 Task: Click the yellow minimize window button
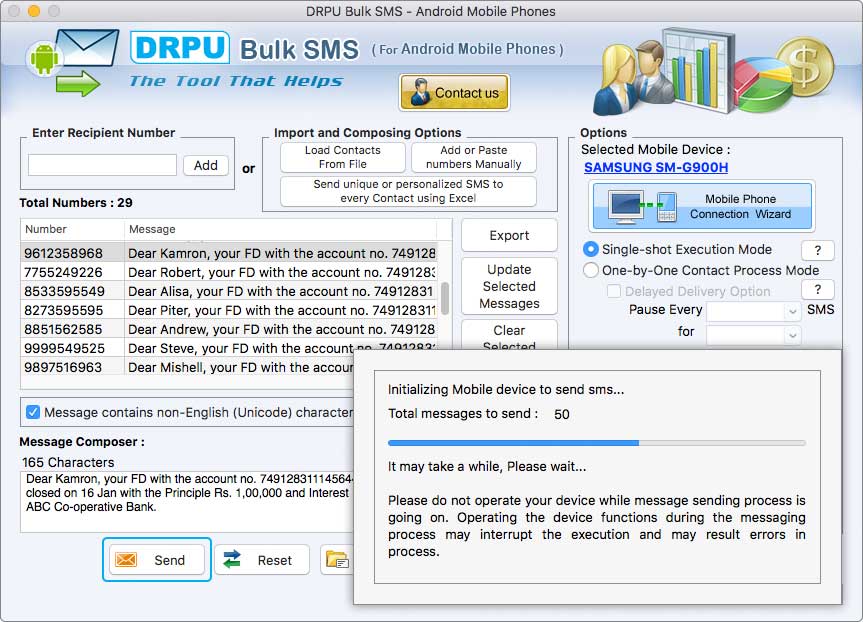34,10
